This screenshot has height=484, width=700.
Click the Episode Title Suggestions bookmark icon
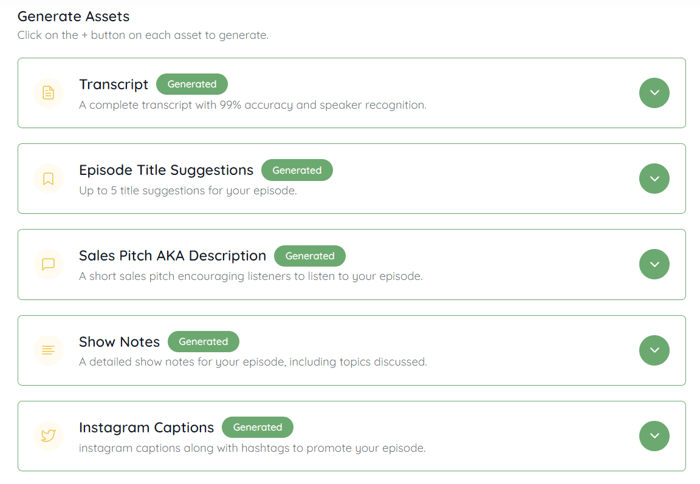pos(48,179)
